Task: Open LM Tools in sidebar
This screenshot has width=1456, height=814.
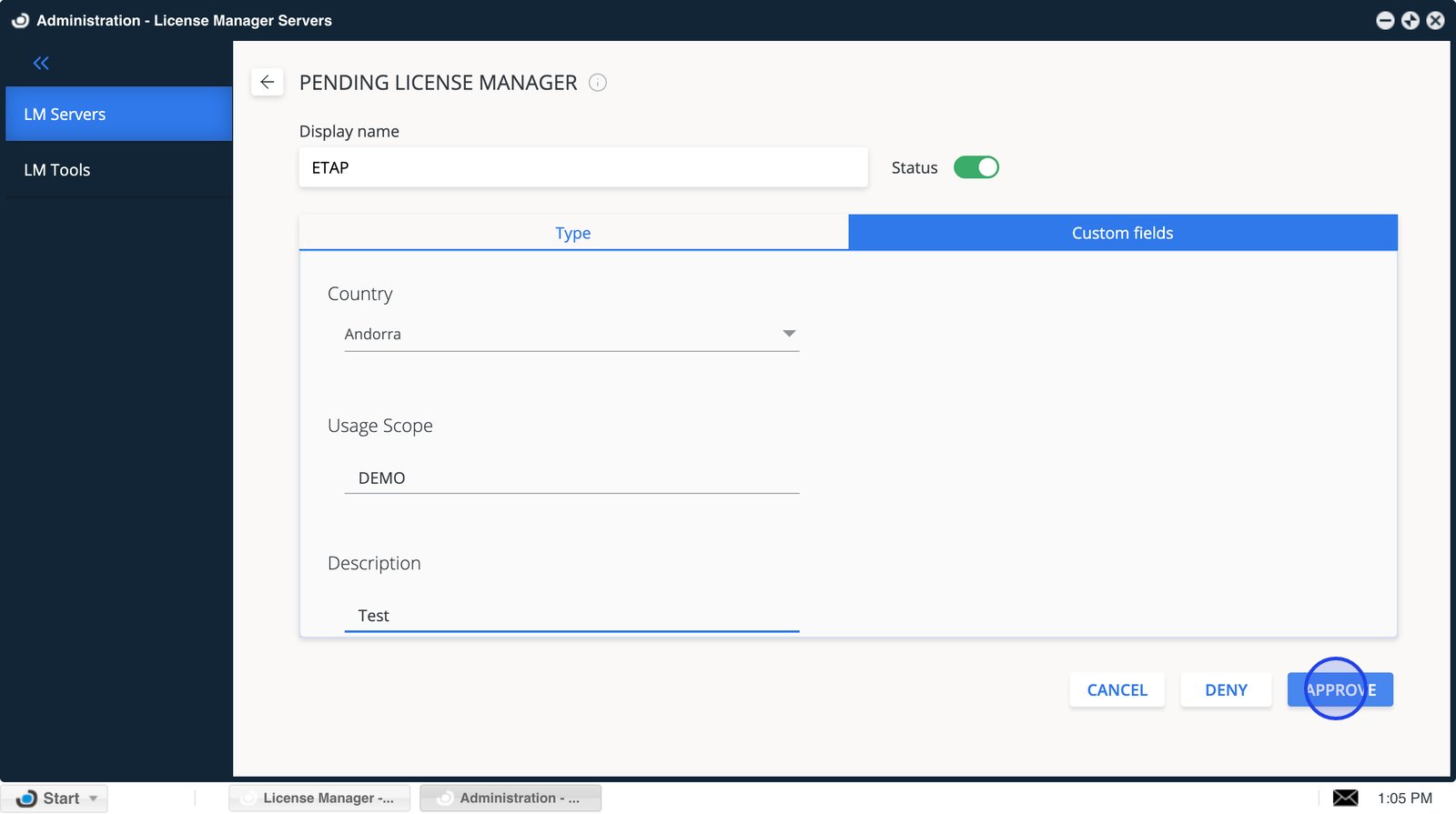Action: pos(118,170)
